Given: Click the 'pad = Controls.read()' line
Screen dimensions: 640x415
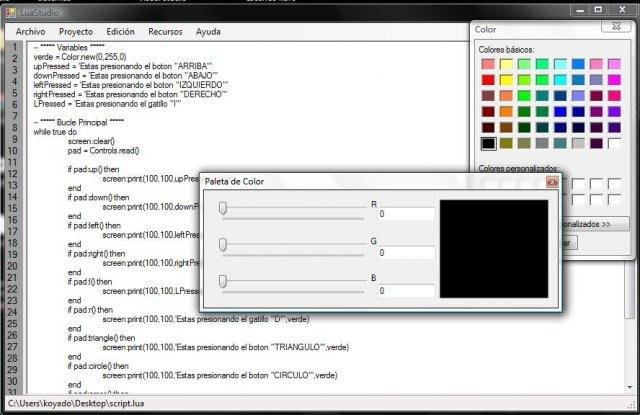Looking at the screenshot, I should pyautogui.click(x=103, y=151).
